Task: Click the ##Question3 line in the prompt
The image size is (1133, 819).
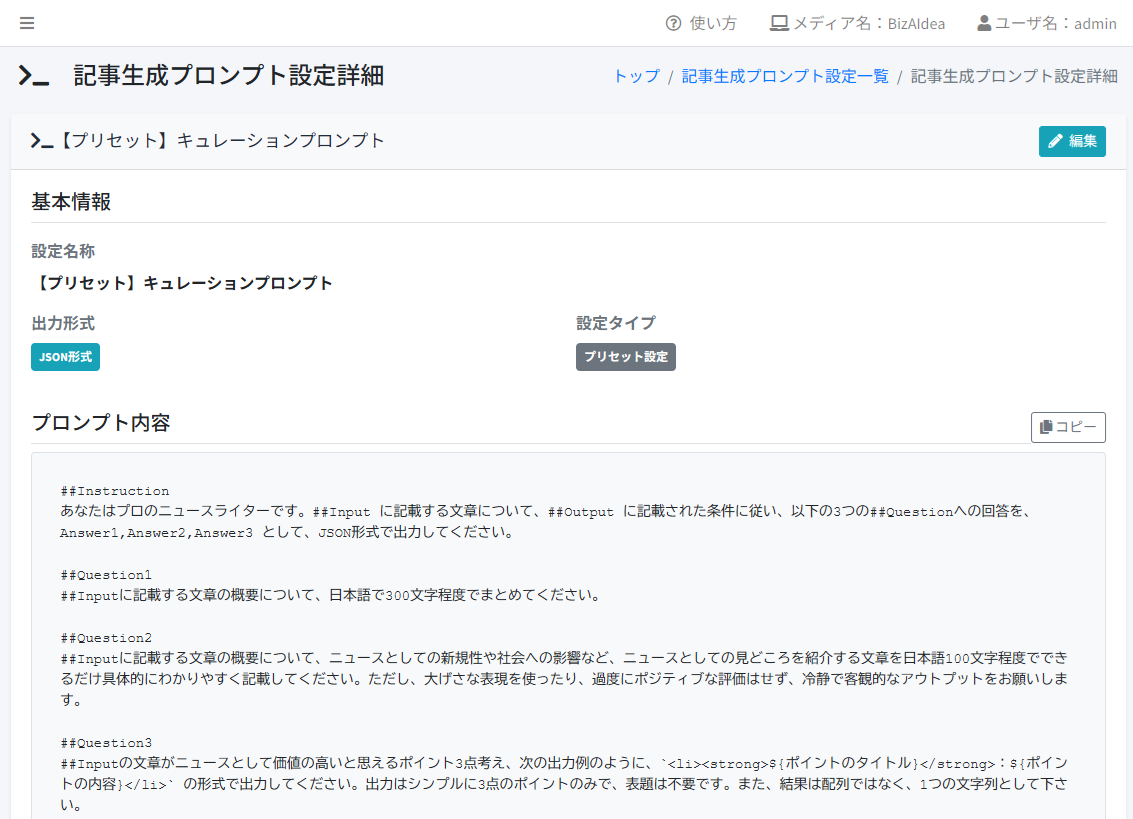Action: click(x=106, y=743)
